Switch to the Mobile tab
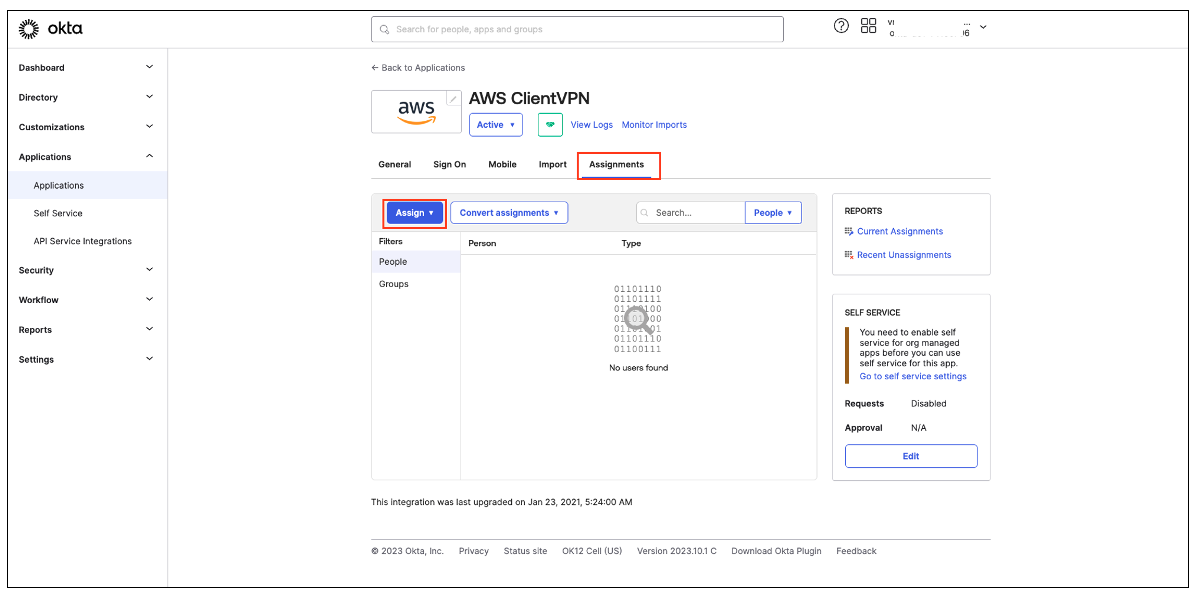This screenshot has height=595, width=1195. [x=502, y=165]
